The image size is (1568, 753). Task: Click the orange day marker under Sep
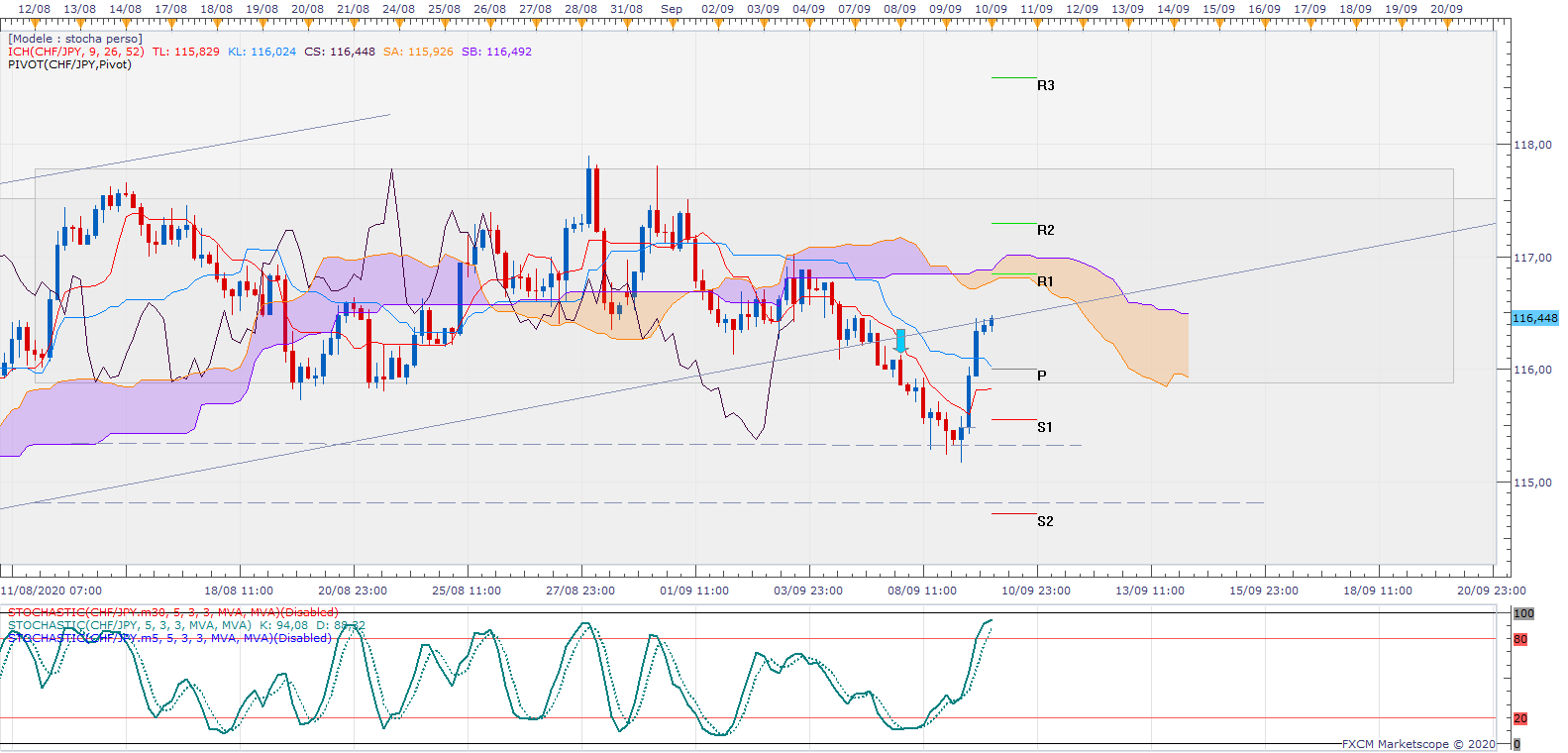click(673, 20)
